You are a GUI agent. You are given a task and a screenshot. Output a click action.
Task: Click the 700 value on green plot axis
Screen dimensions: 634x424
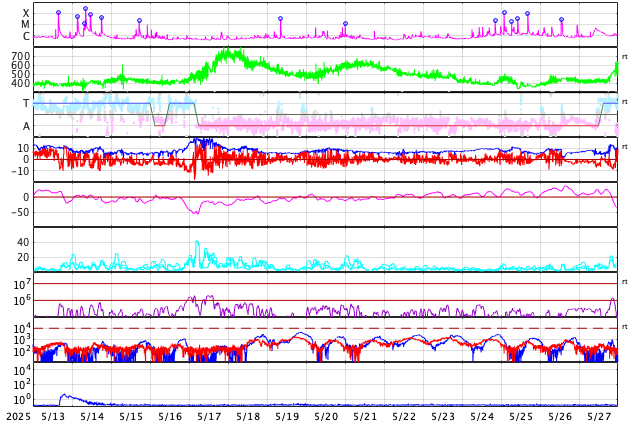(x=21, y=56)
